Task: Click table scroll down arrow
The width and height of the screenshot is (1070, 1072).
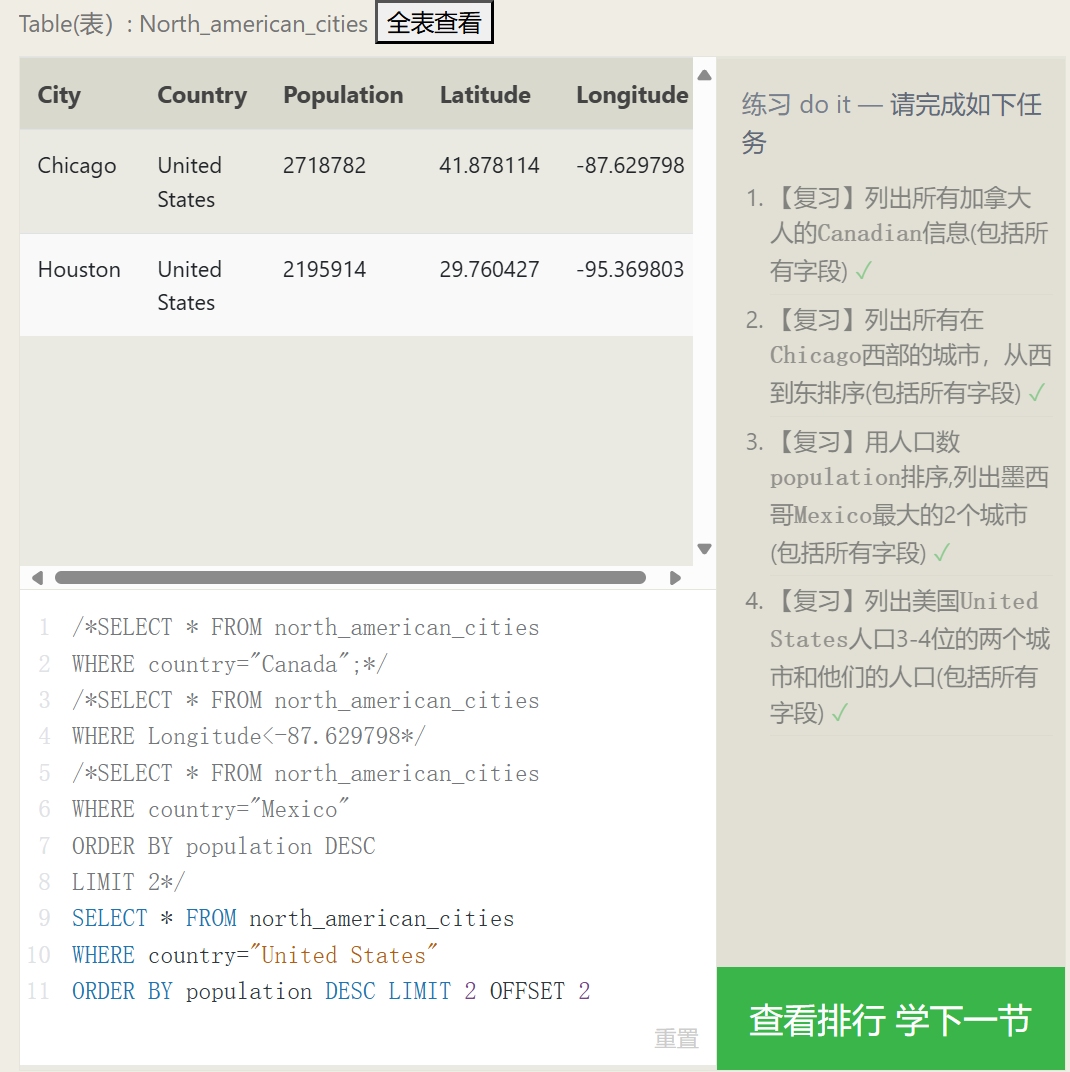Action: click(704, 548)
